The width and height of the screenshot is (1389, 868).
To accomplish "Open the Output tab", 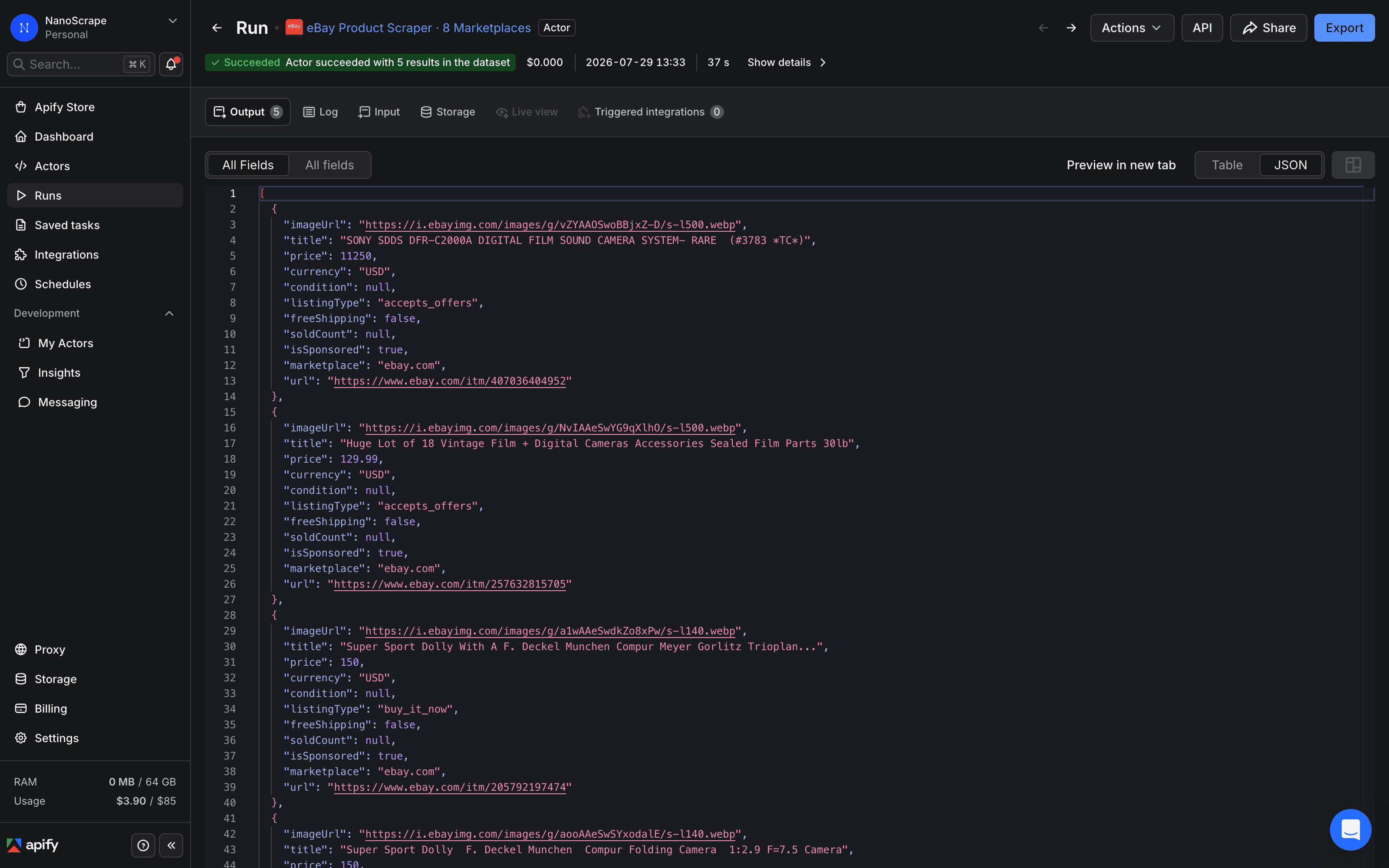I will (247, 112).
